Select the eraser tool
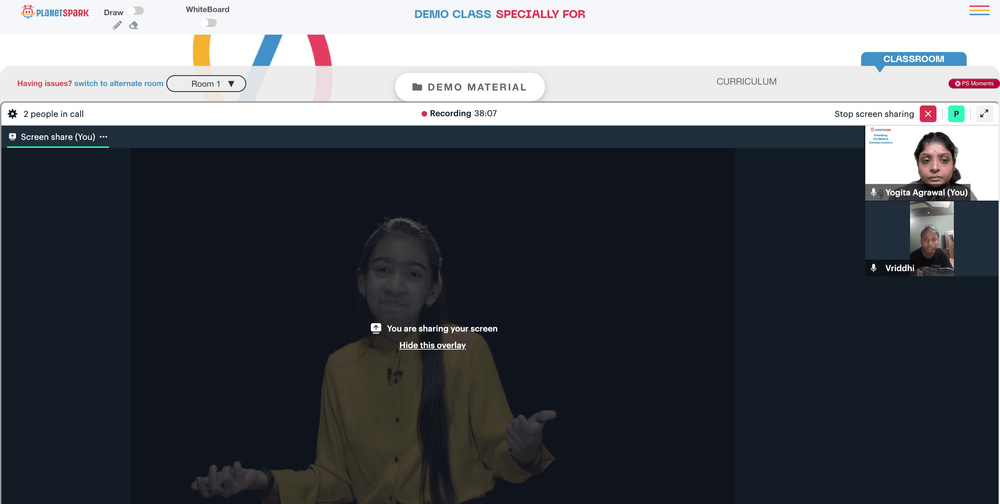 tap(133, 25)
